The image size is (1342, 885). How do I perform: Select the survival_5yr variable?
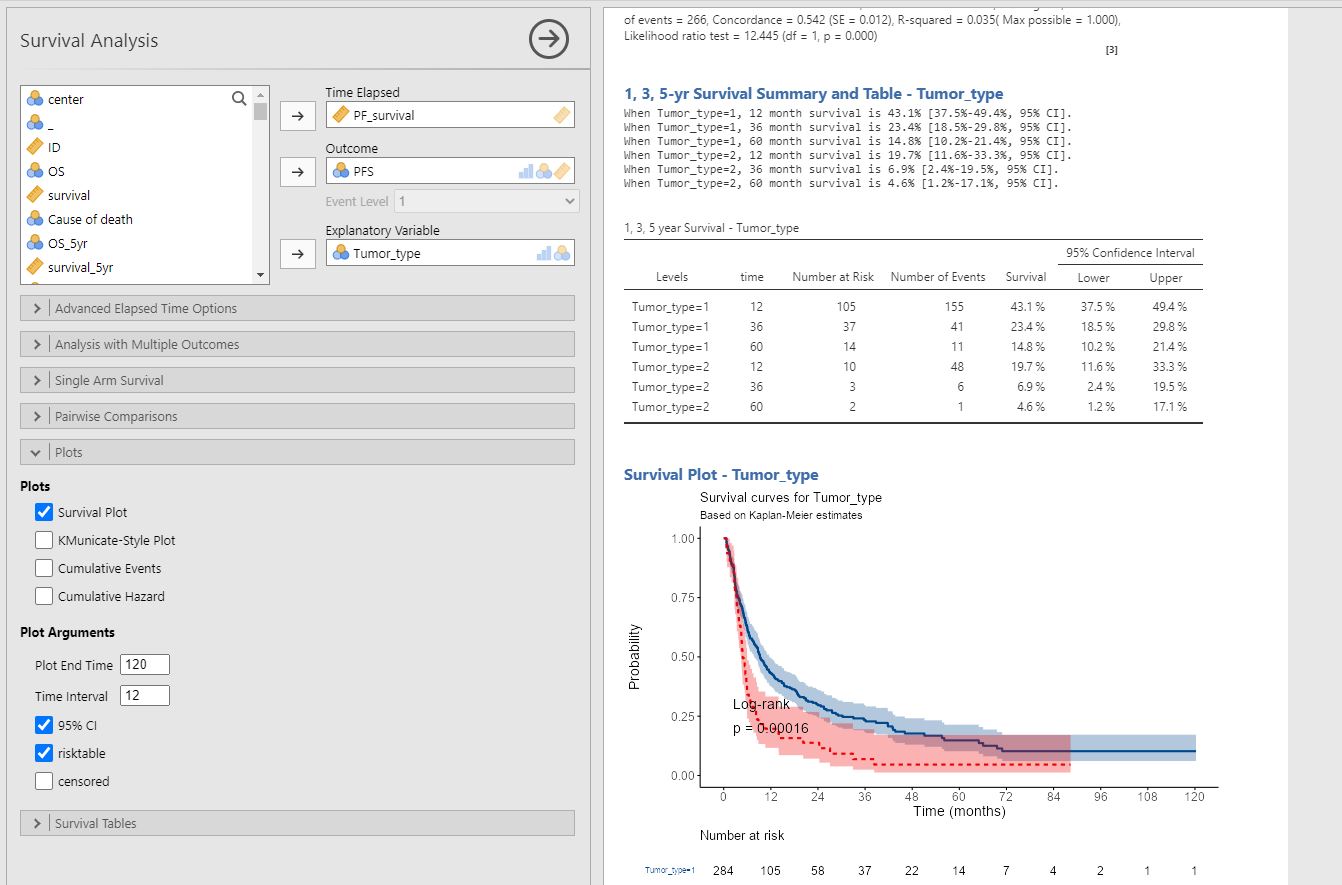pos(80,267)
